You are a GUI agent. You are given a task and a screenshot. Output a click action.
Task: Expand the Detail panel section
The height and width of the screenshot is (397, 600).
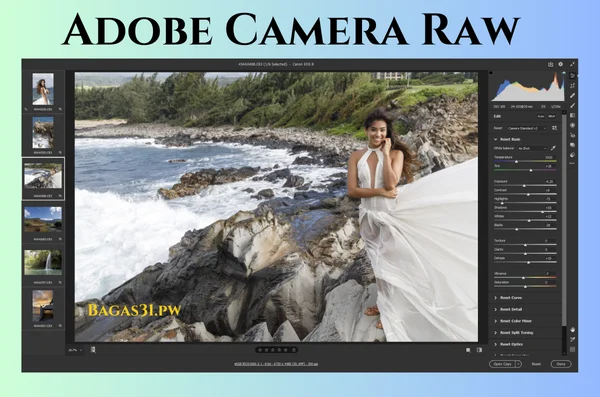(496, 309)
